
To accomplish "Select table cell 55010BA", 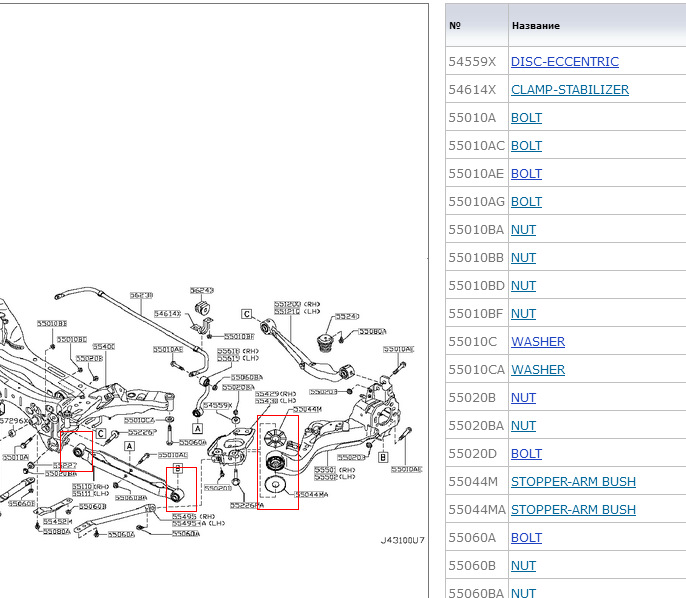I will click(x=477, y=230).
